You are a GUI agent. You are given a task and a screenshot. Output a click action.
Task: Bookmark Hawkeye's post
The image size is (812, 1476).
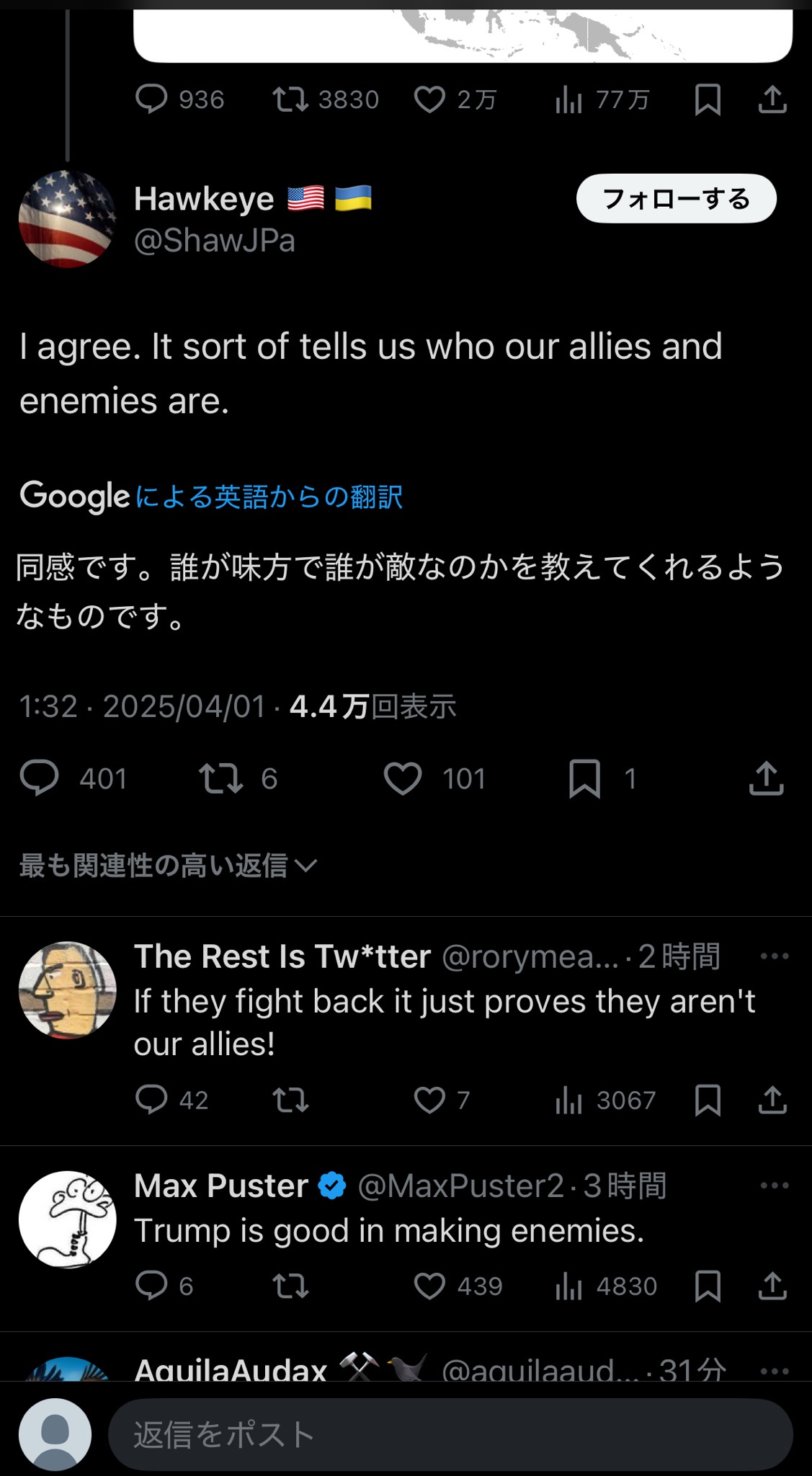[x=584, y=779]
